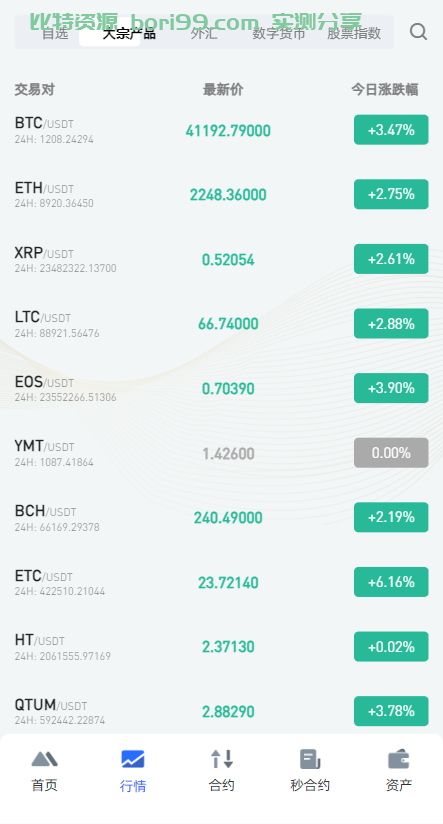The width and height of the screenshot is (443, 824).
Task: Click BTC +3.47% change badge
Action: pos(391,130)
